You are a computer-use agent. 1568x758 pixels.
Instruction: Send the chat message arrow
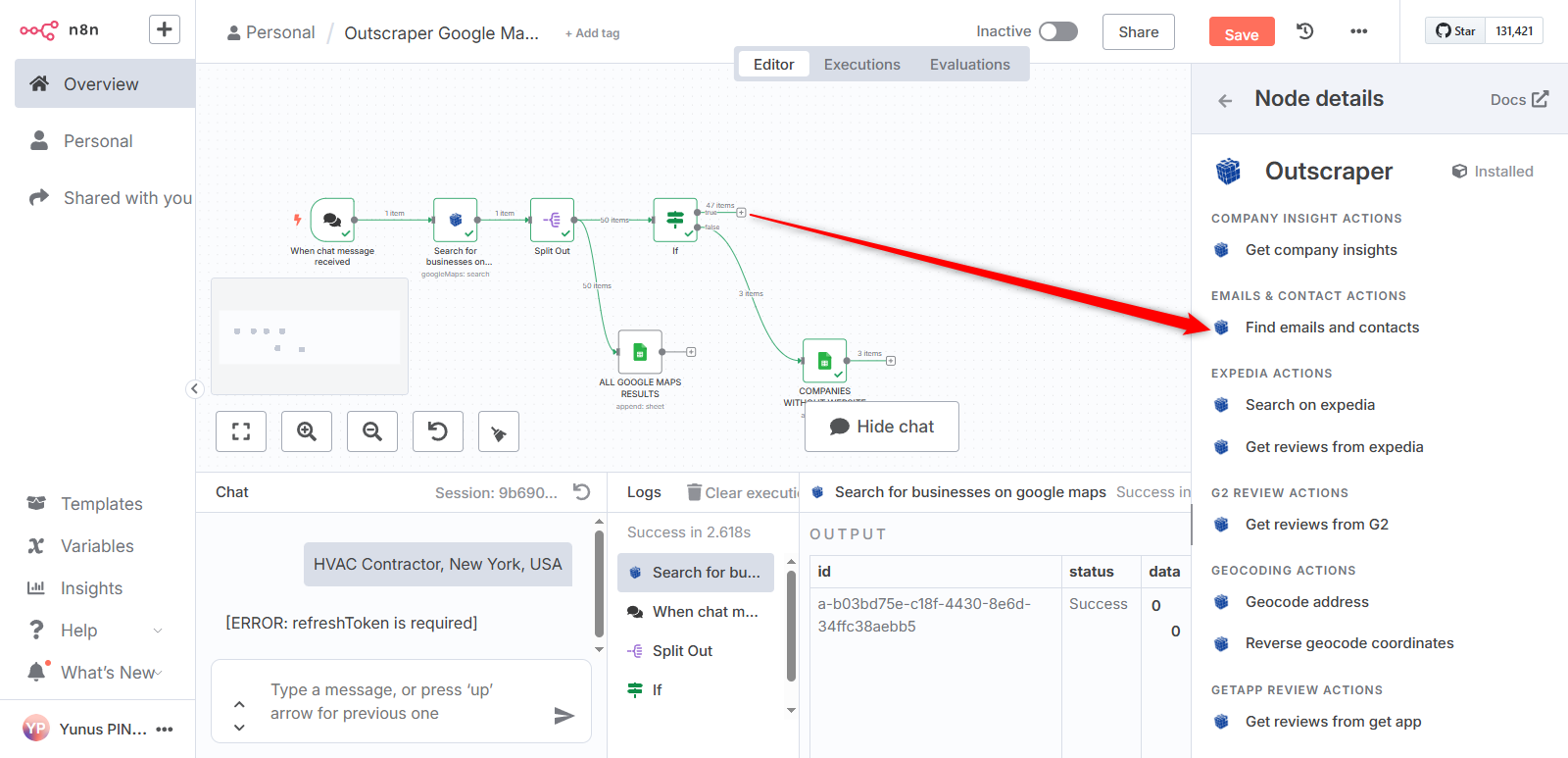(x=563, y=716)
